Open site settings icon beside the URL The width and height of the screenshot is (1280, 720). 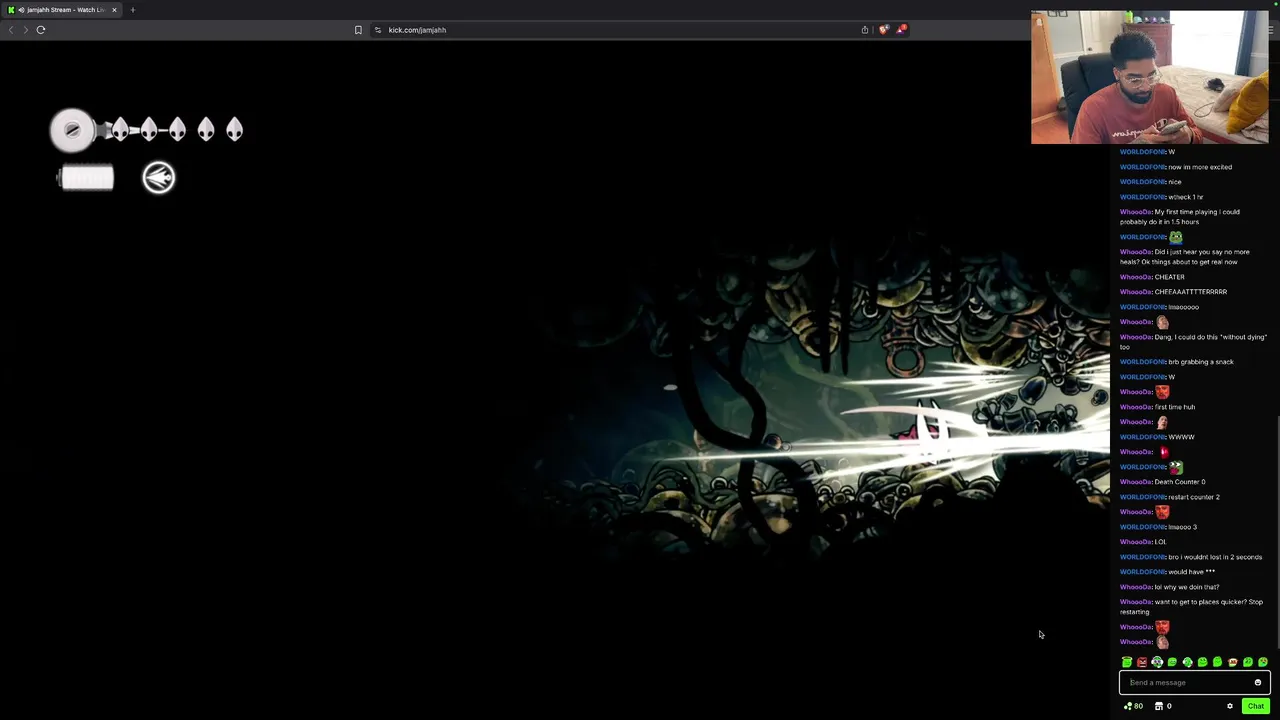coord(378,30)
